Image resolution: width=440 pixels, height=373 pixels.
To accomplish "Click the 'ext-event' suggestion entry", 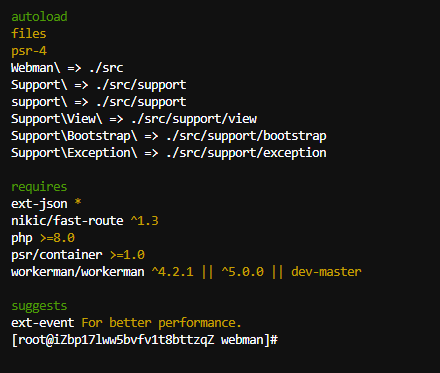I will pyautogui.click(x=43, y=323).
